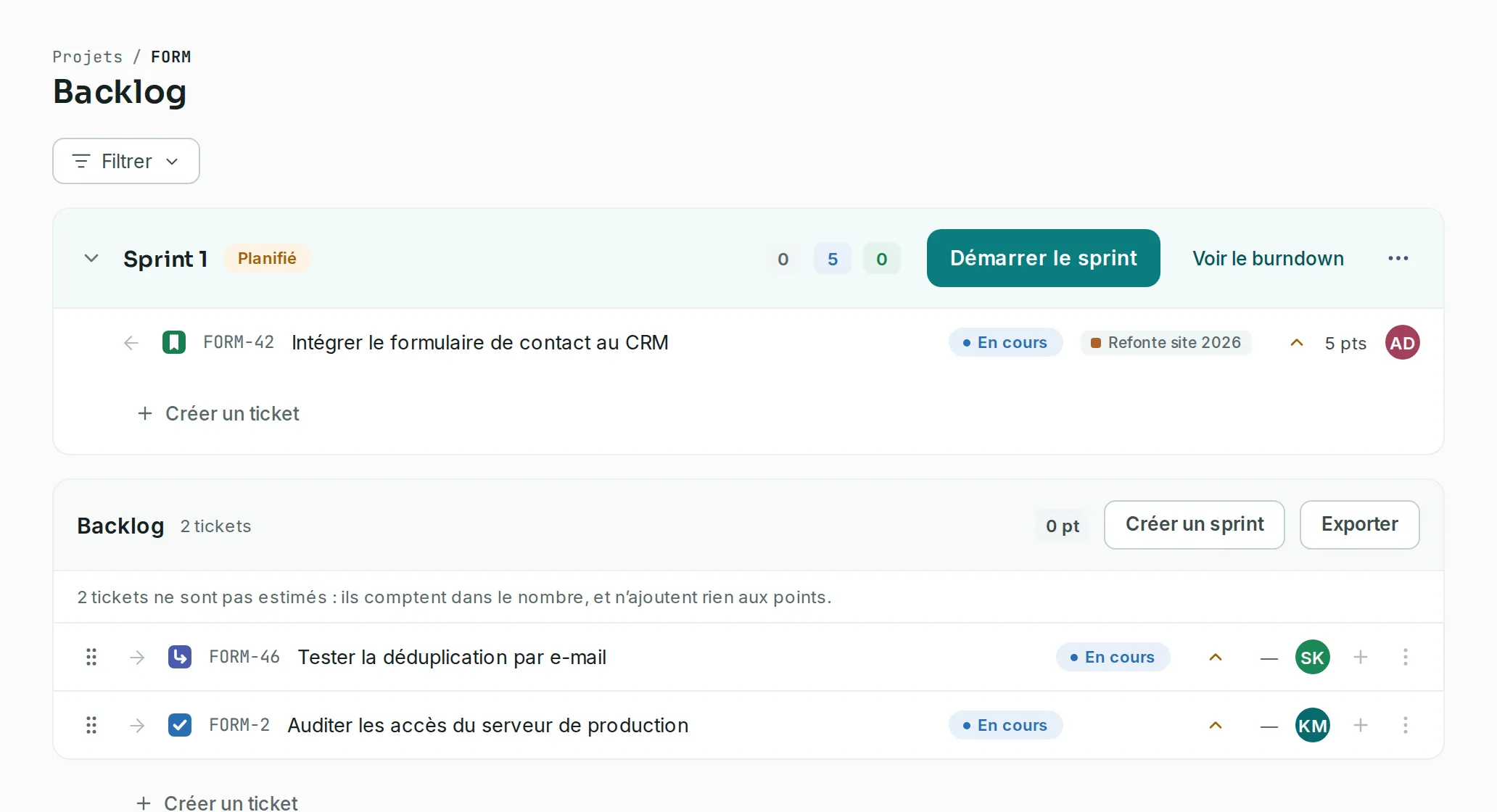
Task: Click the backlog 0 pt total badge
Action: tap(1063, 526)
